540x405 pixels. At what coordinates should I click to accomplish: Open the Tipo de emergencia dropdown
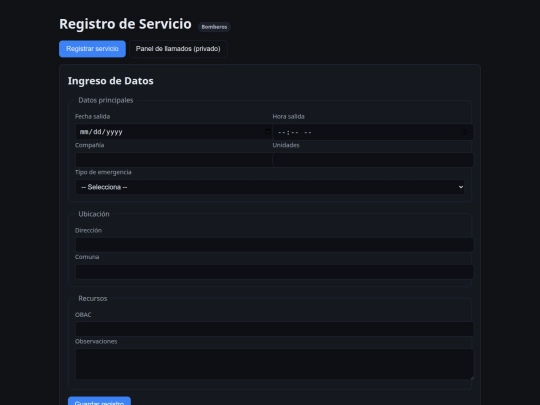tap(270, 187)
